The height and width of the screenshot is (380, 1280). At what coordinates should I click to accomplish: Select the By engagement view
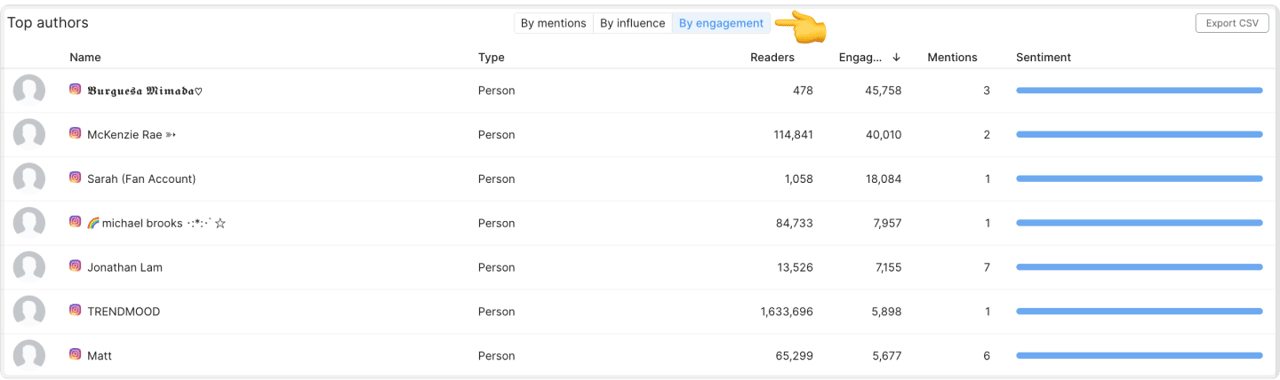click(x=721, y=23)
